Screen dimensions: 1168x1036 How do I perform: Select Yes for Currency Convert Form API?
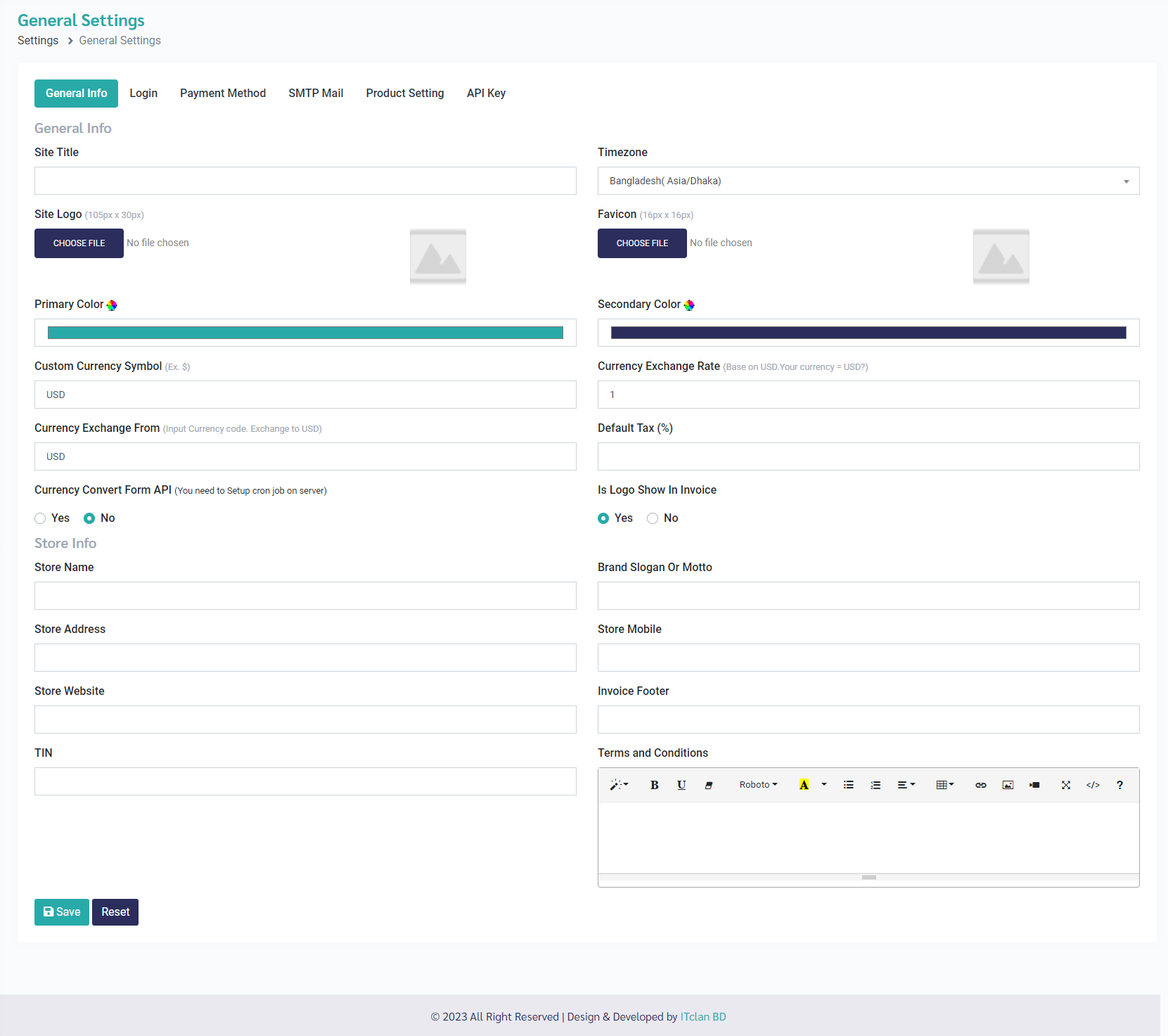coord(40,518)
